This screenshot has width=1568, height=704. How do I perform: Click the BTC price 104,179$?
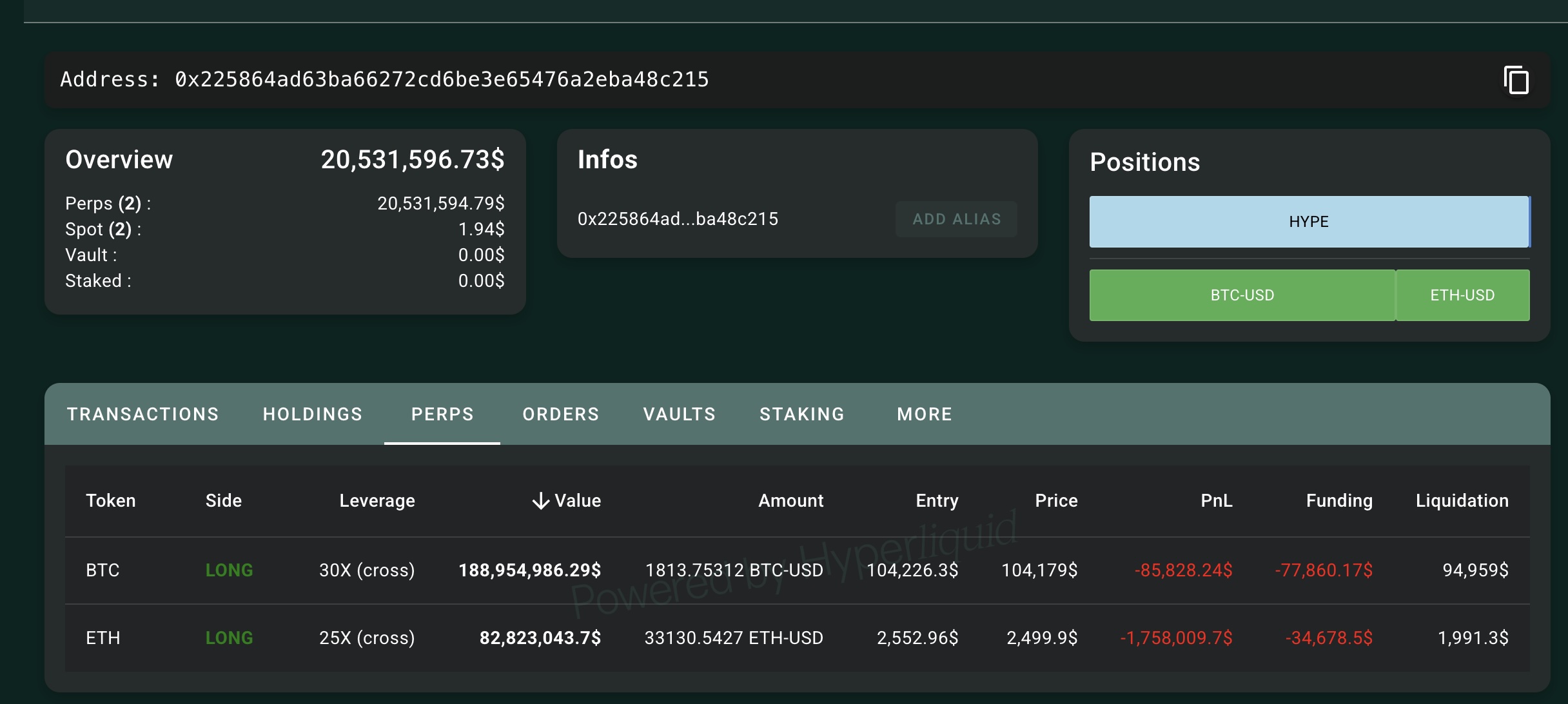coord(1039,571)
